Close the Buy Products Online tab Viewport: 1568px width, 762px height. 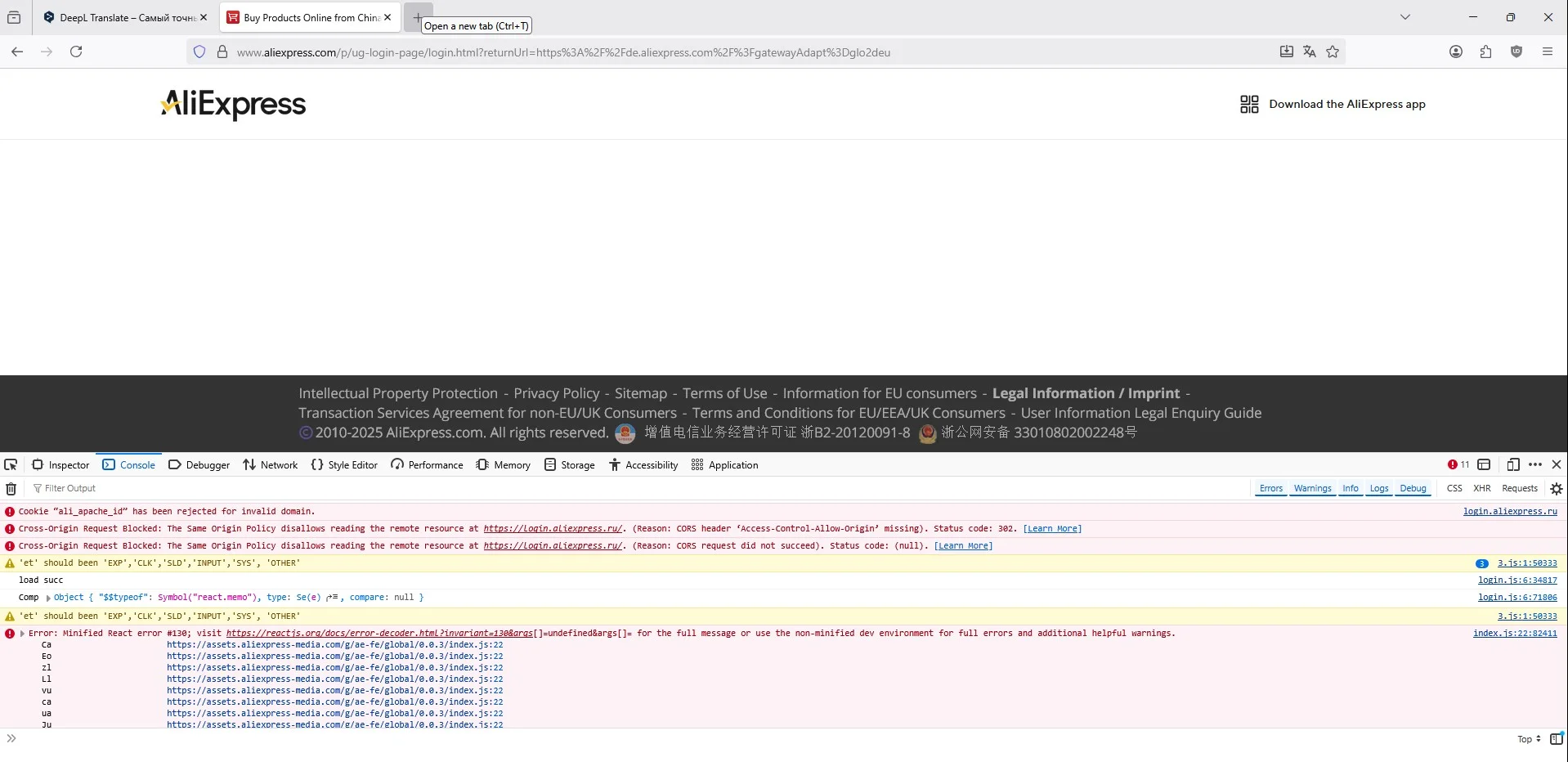point(388,17)
